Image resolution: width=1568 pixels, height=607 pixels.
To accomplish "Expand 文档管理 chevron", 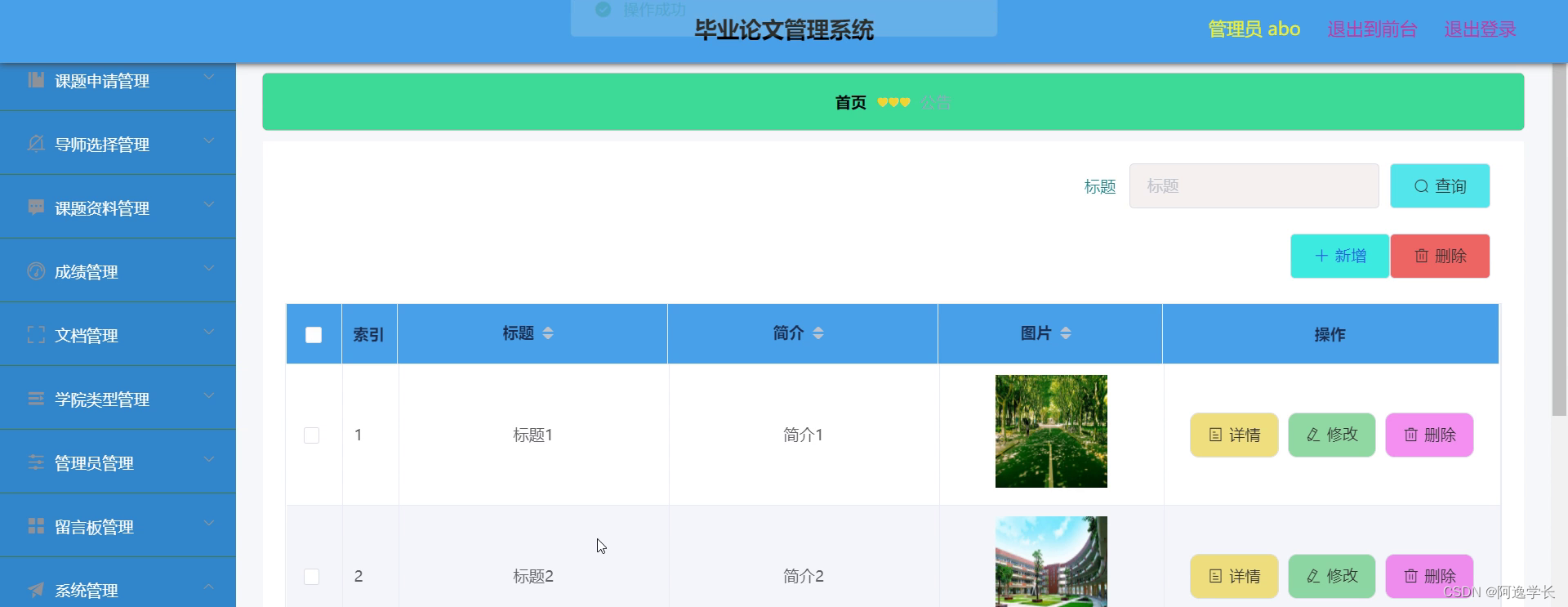I will [209, 333].
